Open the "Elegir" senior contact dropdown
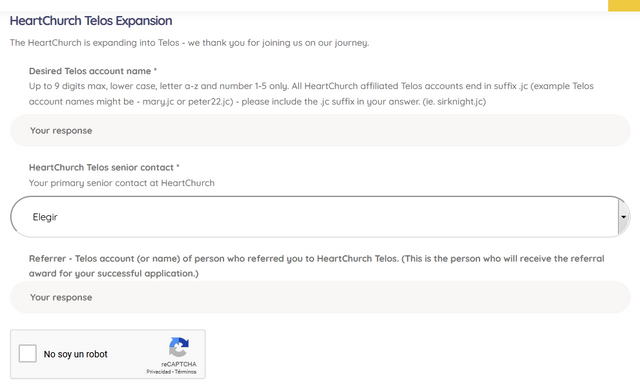Image resolution: width=640 pixels, height=390 pixels. (x=320, y=217)
